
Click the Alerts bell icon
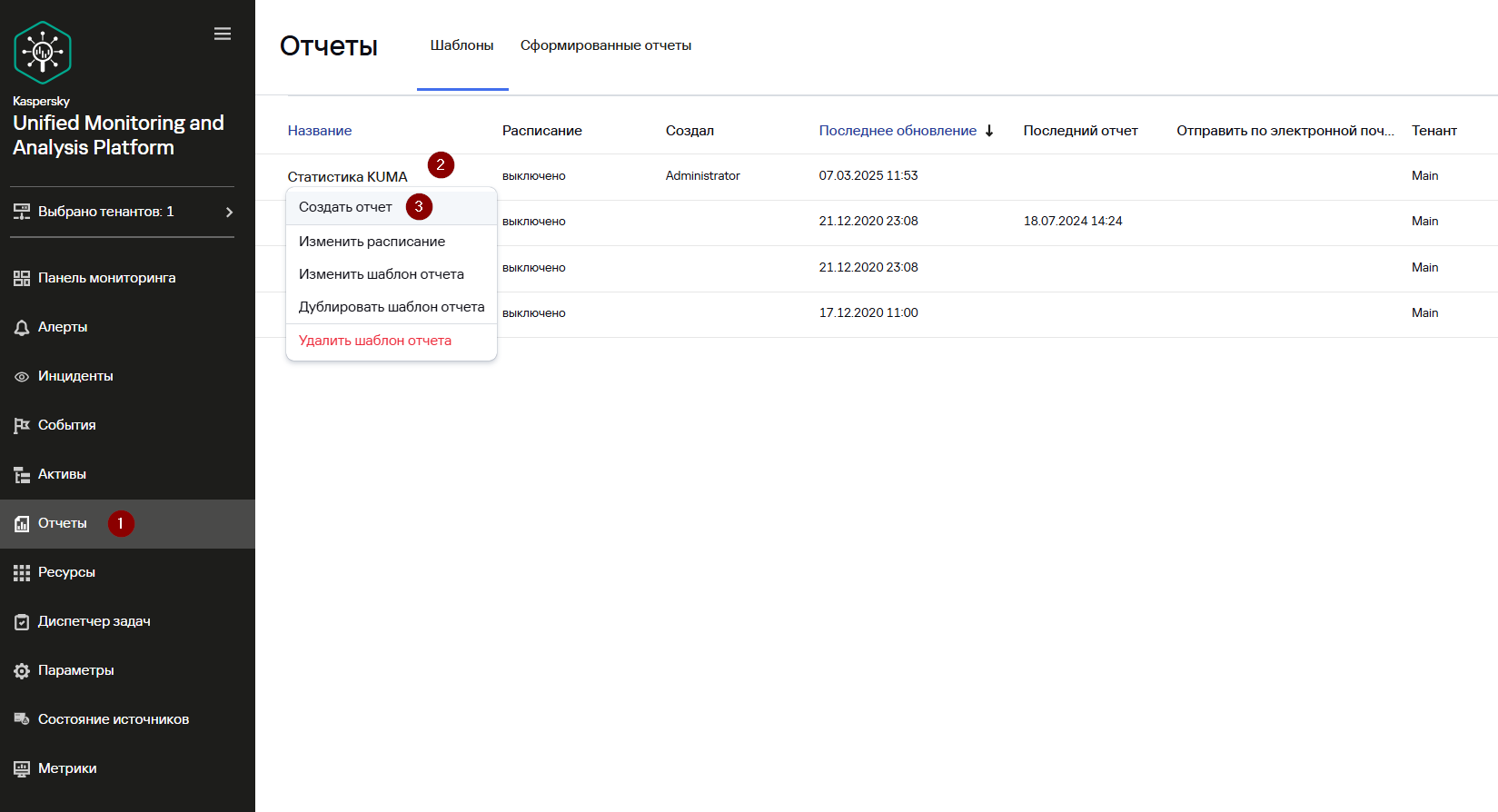[22, 328]
